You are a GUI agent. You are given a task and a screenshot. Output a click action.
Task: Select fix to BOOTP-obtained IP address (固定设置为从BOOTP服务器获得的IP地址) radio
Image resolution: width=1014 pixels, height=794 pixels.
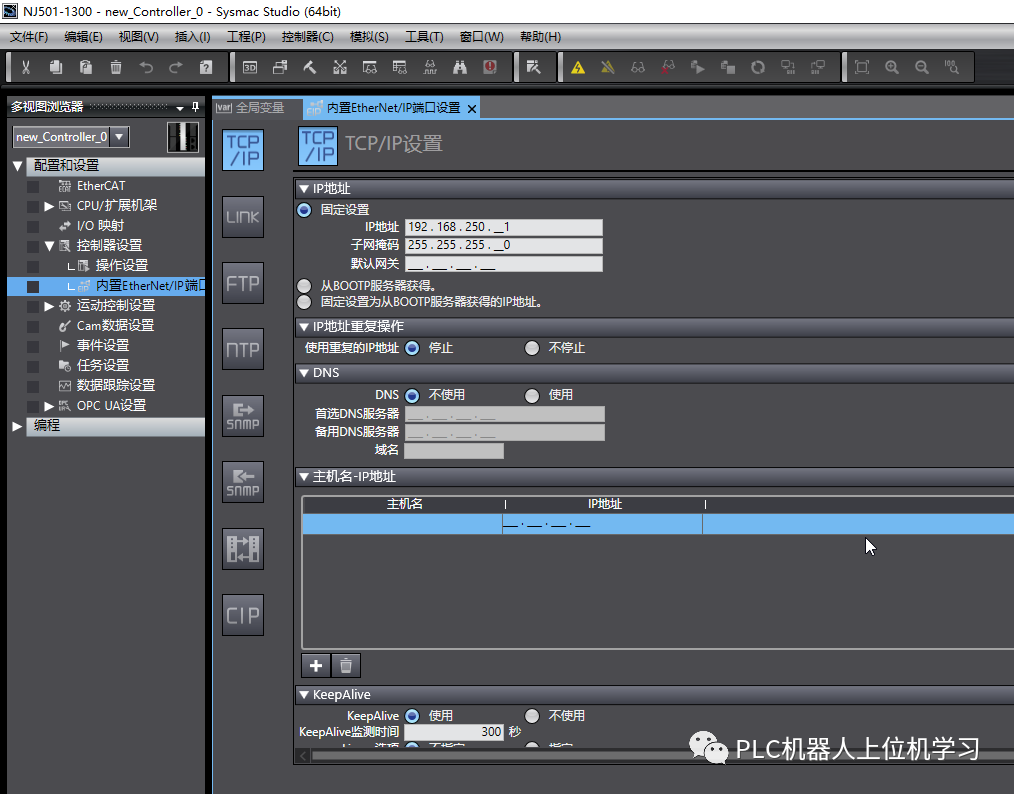click(304, 302)
